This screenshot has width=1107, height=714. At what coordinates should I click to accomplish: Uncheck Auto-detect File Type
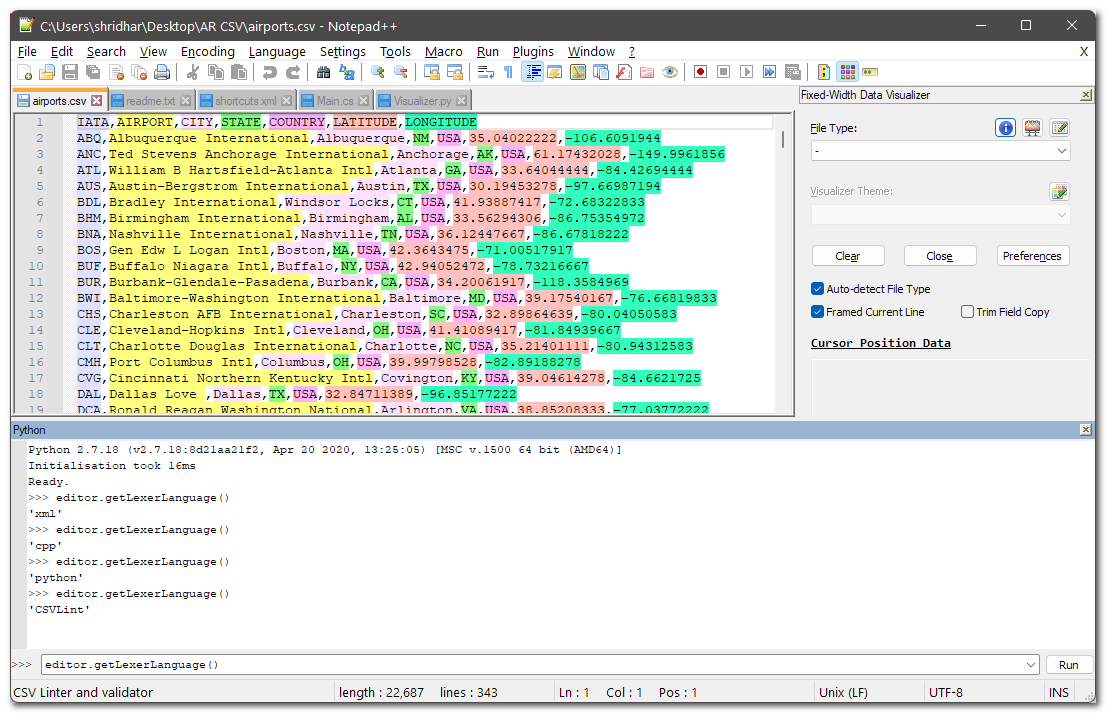(818, 289)
